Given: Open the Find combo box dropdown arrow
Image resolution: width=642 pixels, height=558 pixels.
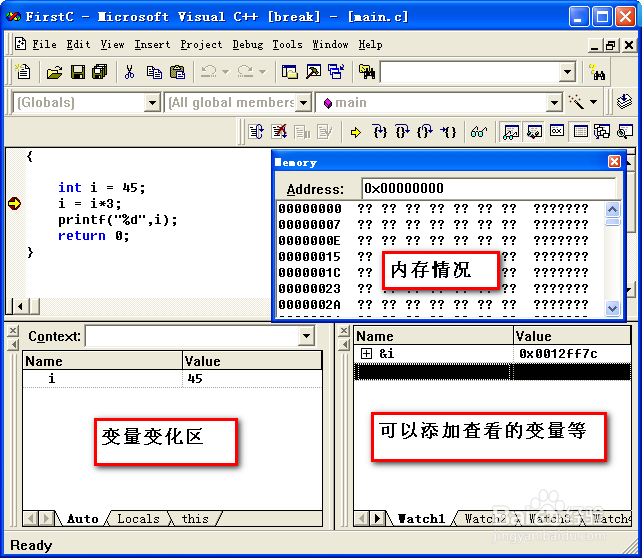Looking at the screenshot, I should tap(567, 72).
